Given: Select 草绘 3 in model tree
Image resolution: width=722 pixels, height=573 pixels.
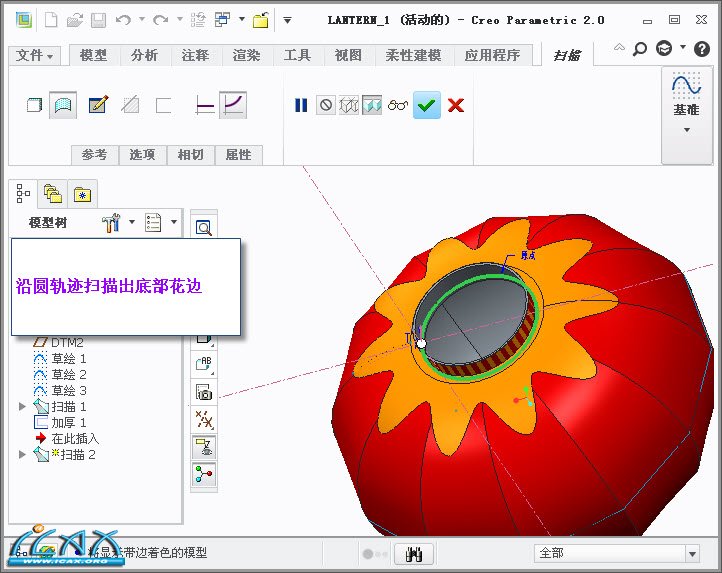Looking at the screenshot, I should point(60,391).
